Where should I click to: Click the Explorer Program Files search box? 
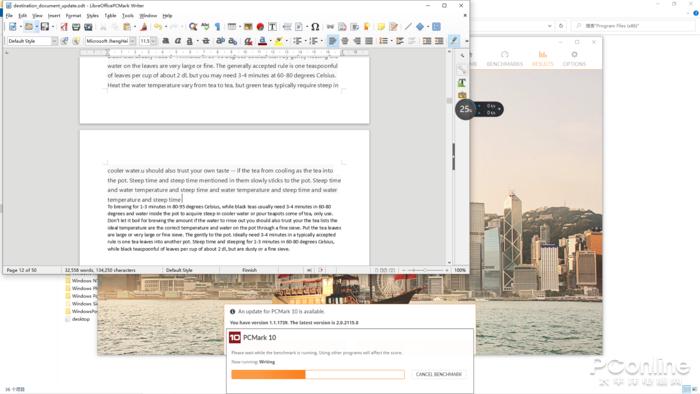click(633, 26)
